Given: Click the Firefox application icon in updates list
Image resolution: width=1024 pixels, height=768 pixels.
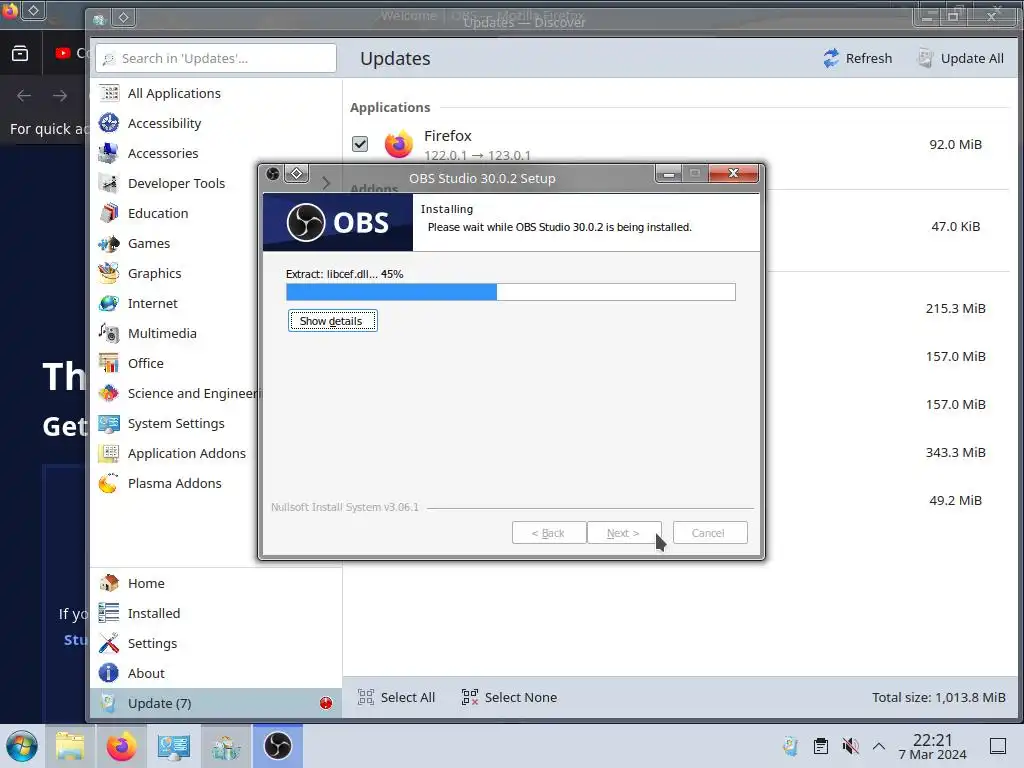Looking at the screenshot, I should (398, 144).
